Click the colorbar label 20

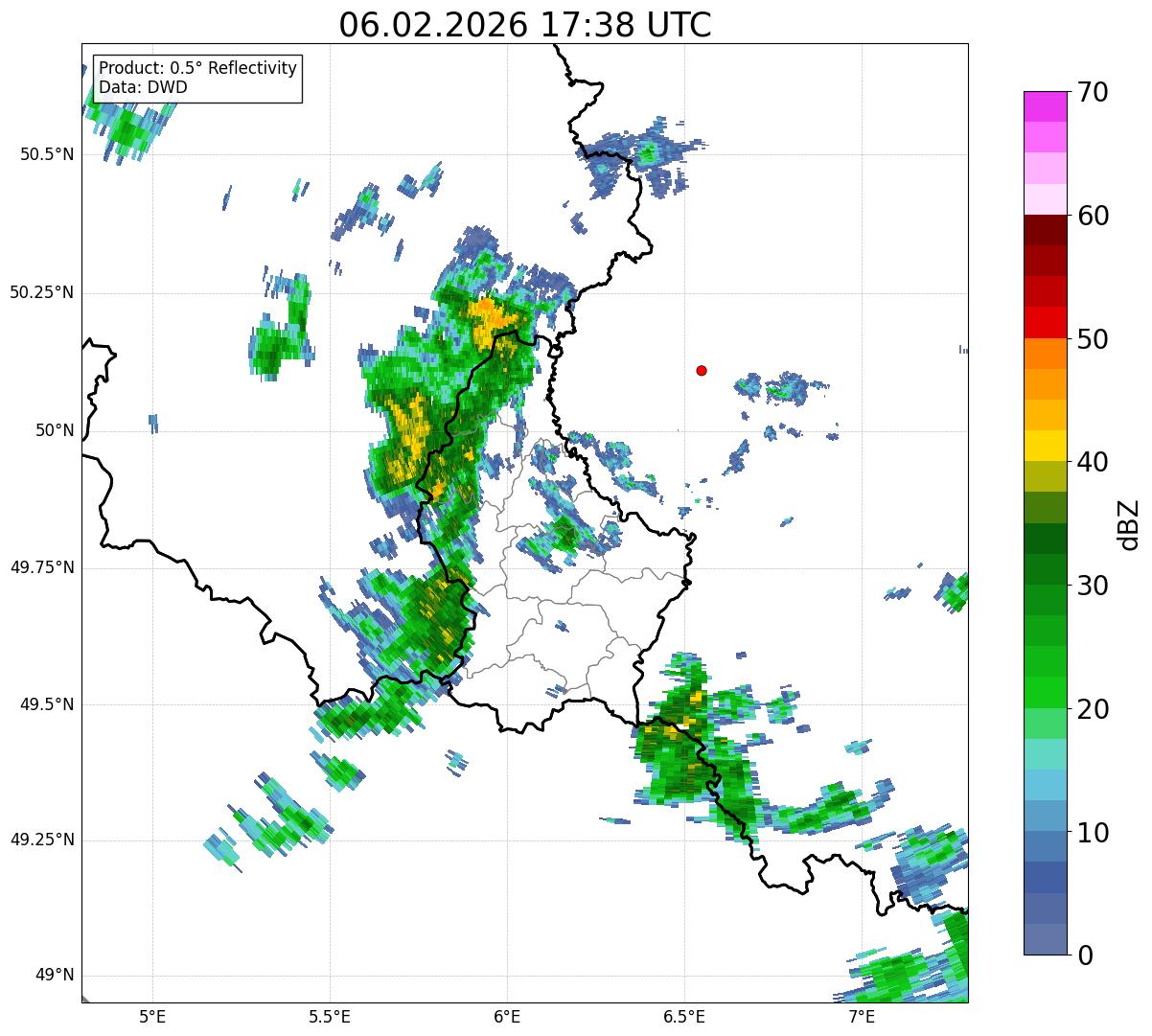tap(1093, 709)
